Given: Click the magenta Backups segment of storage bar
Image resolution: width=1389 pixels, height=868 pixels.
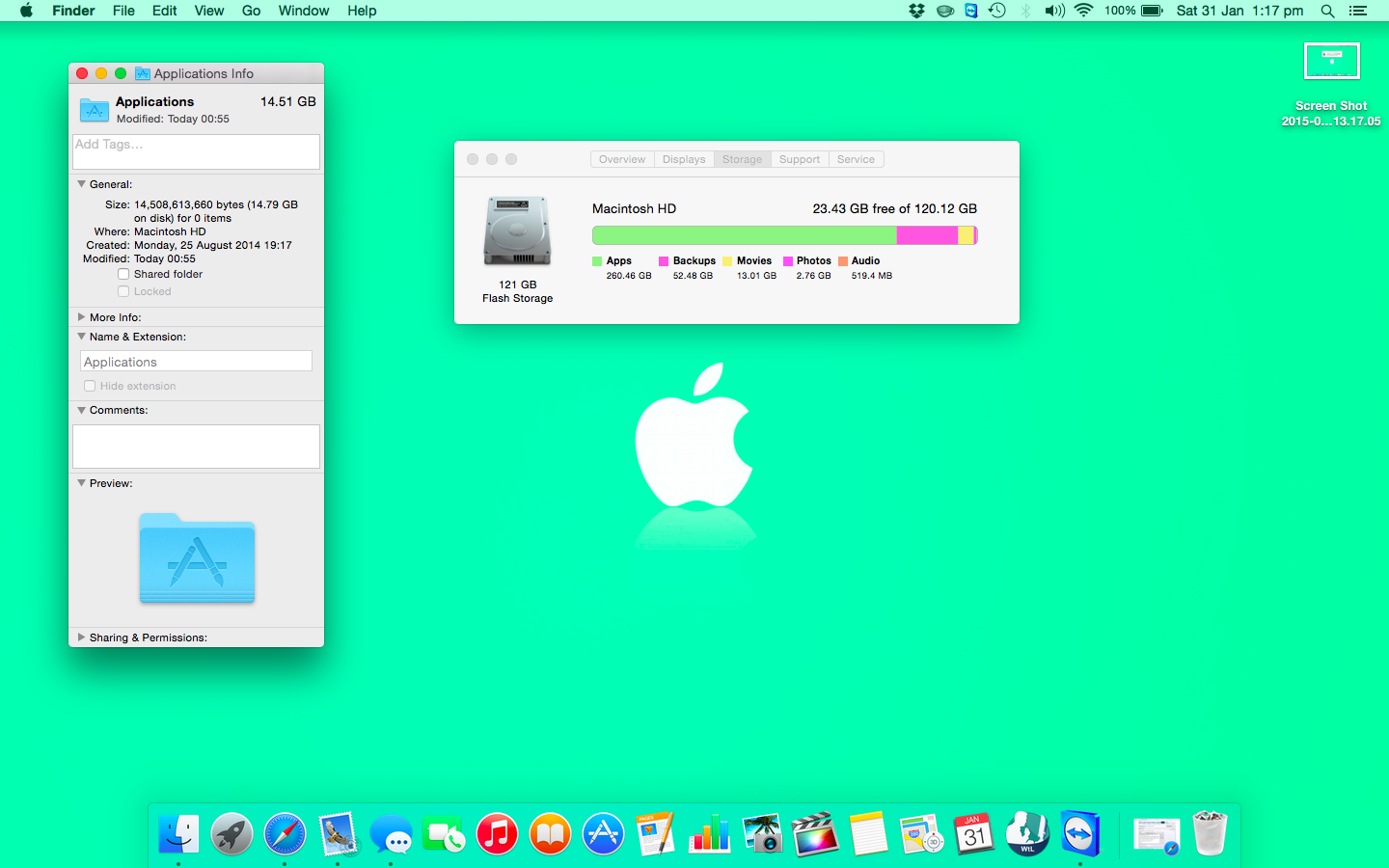Looking at the screenshot, I should (927, 235).
